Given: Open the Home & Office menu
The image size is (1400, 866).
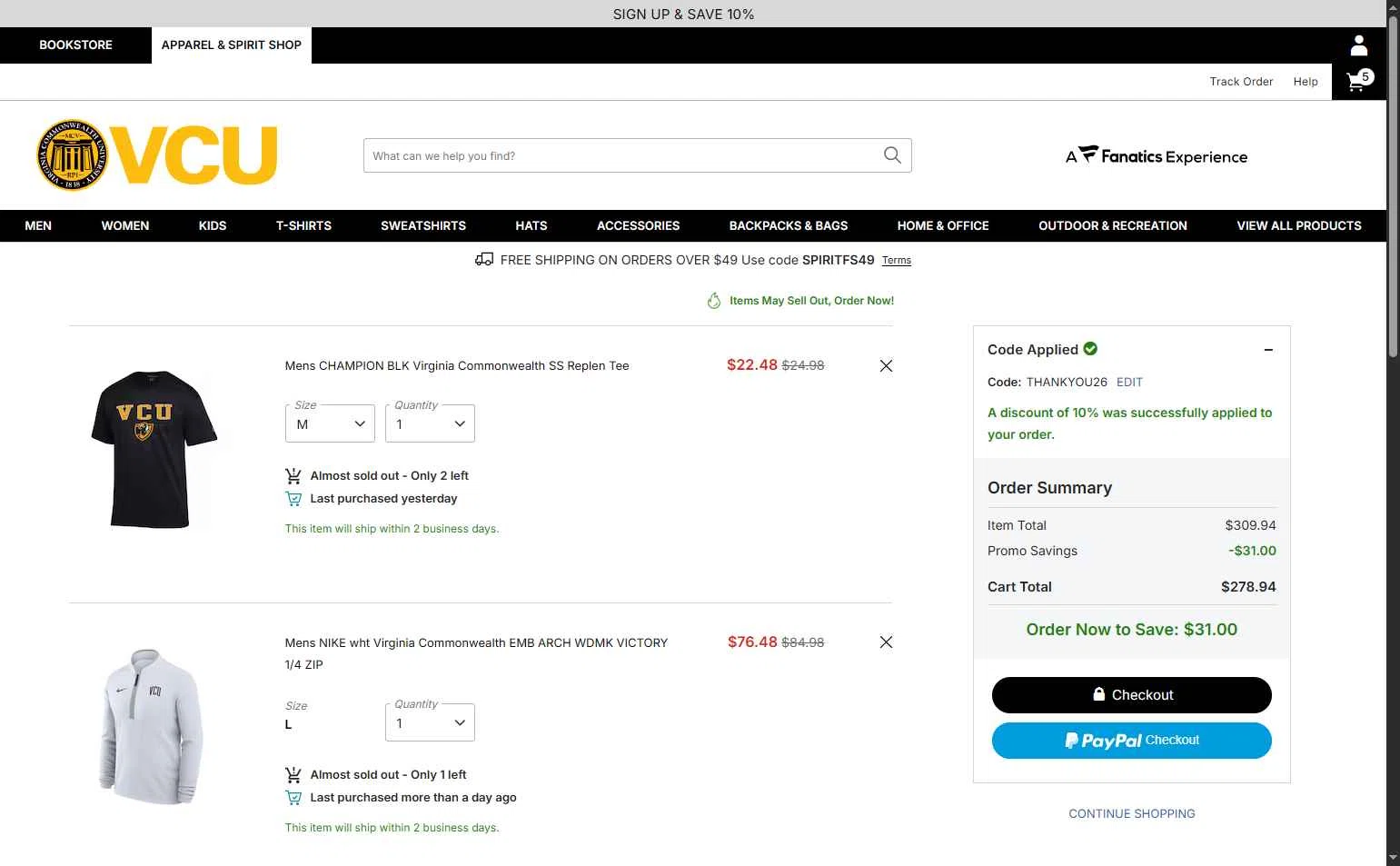Looking at the screenshot, I should tap(943, 225).
